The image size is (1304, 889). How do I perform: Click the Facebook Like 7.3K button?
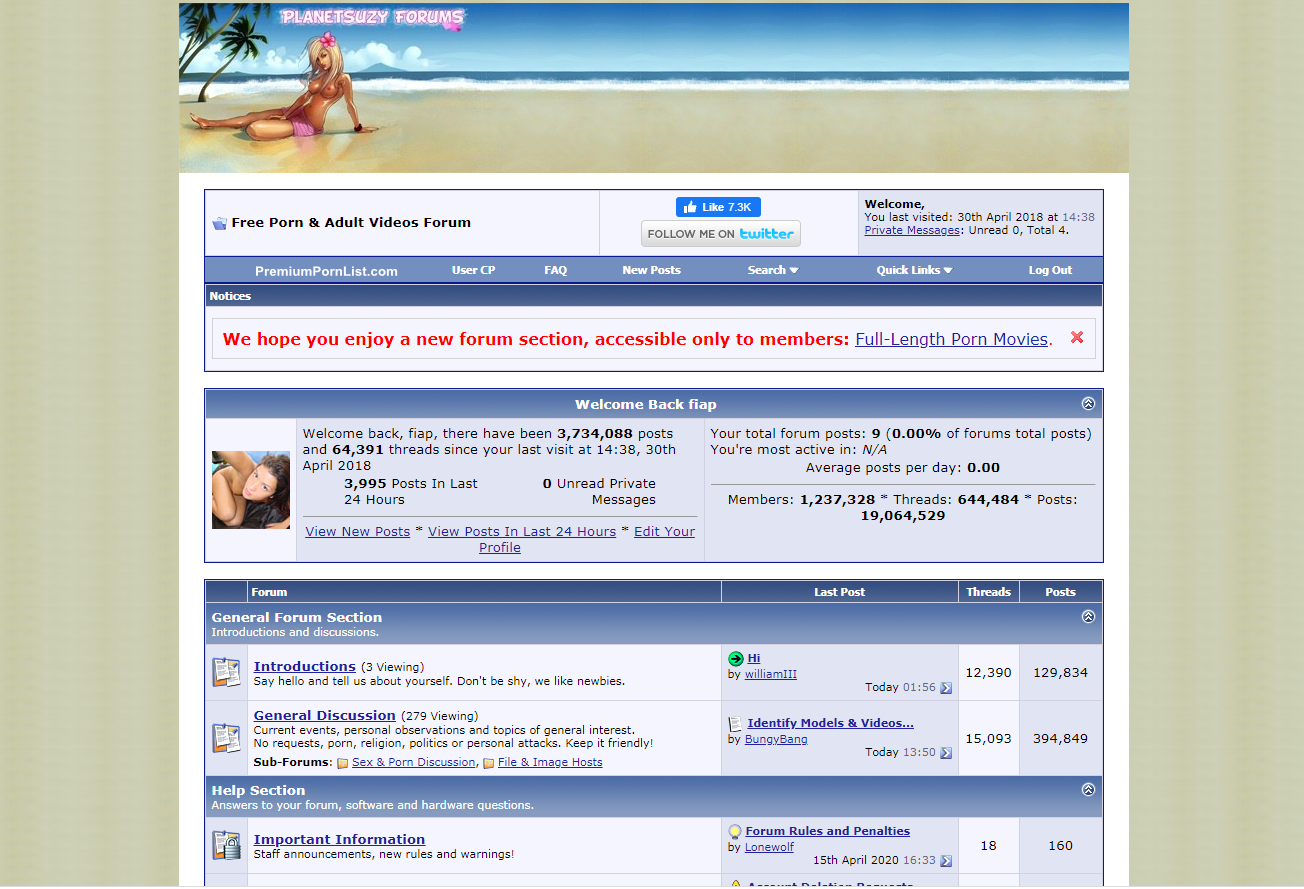click(x=718, y=207)
